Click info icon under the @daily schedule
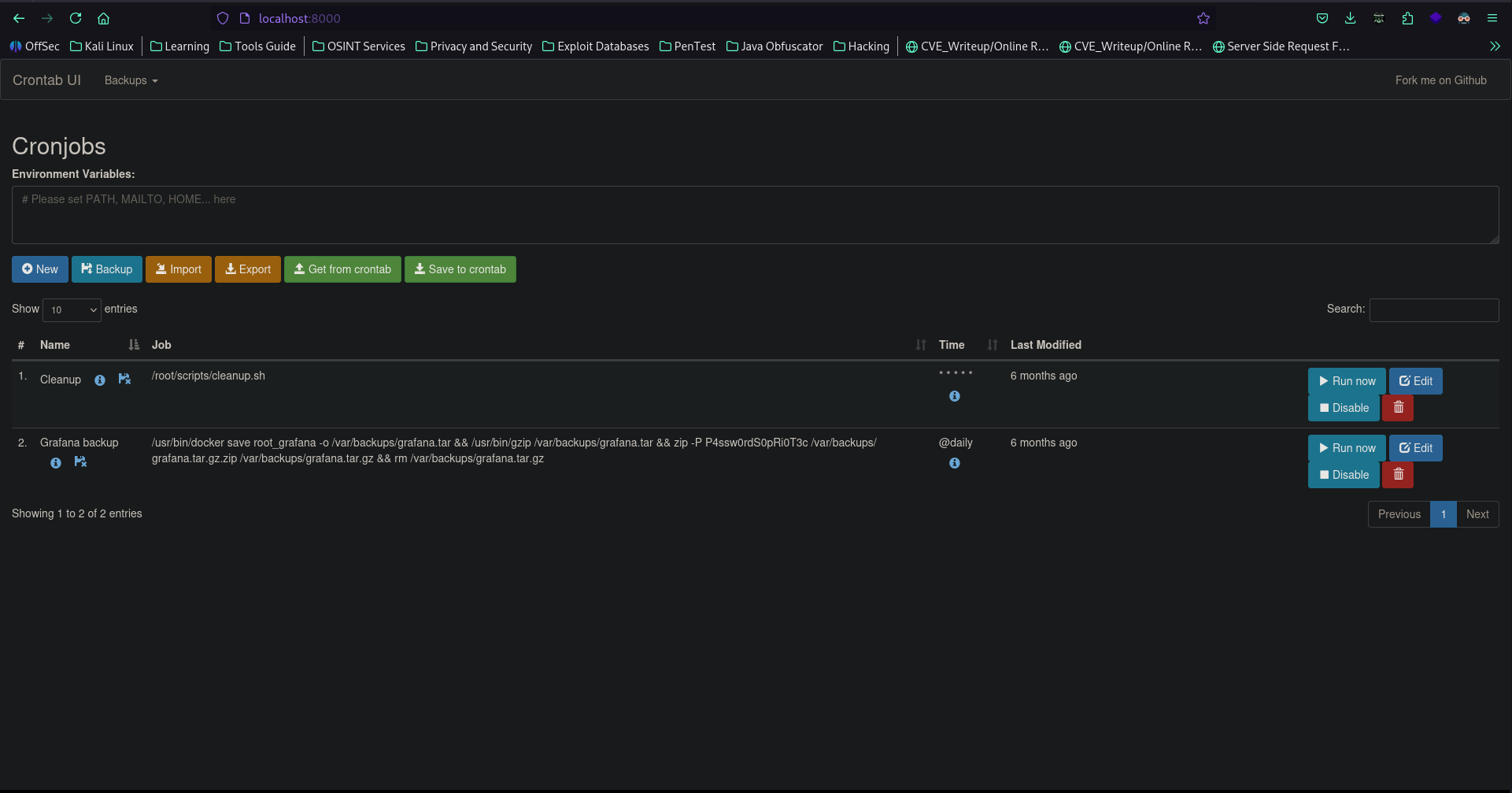 pos(954,463)
